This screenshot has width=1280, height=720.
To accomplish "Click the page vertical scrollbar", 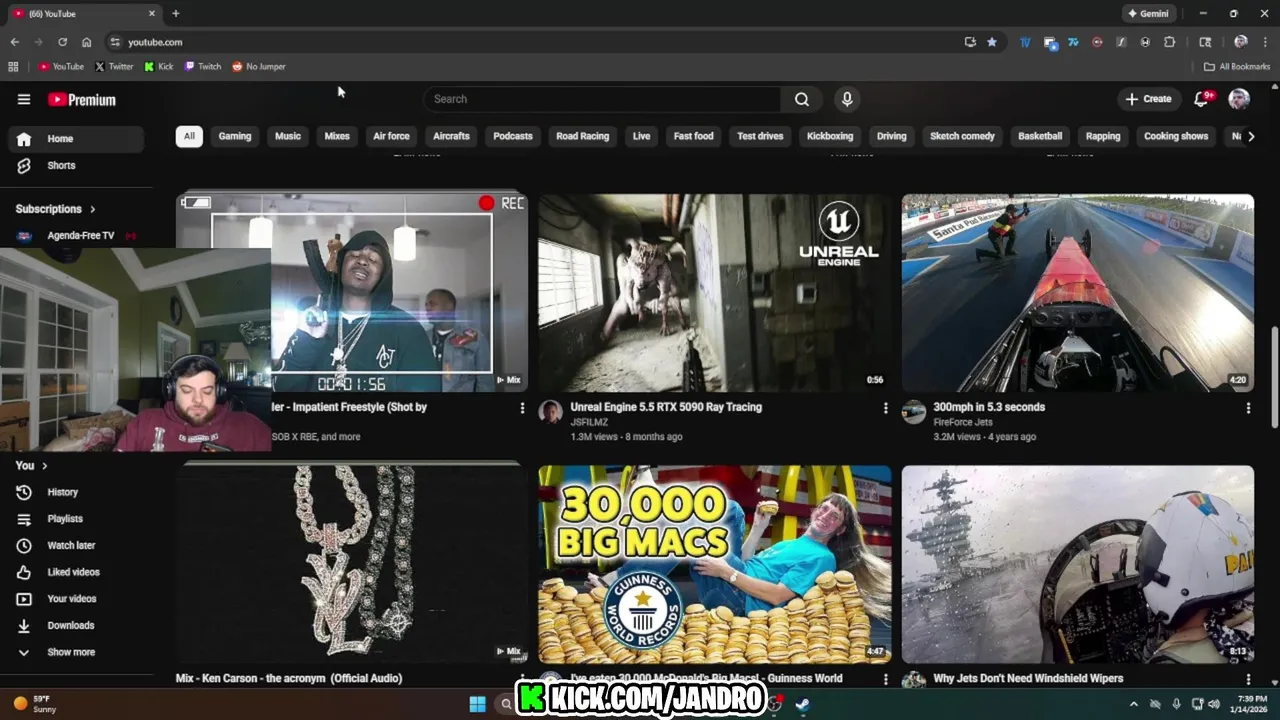I will coord(1274,380).
